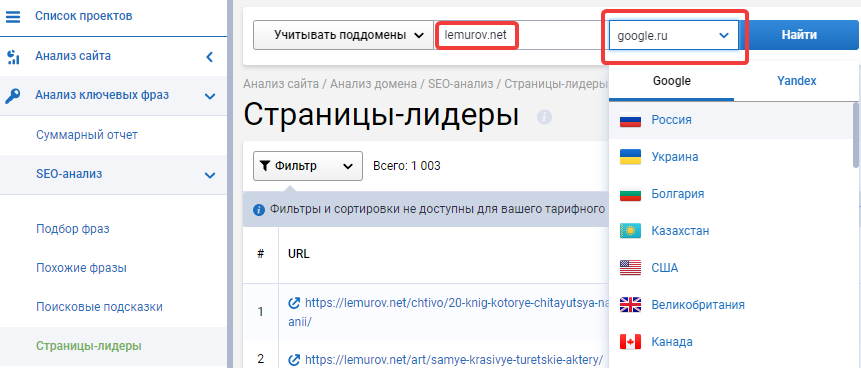Click row number 2 cell
The width and height of the screenshot is (861, 369).
260,359
